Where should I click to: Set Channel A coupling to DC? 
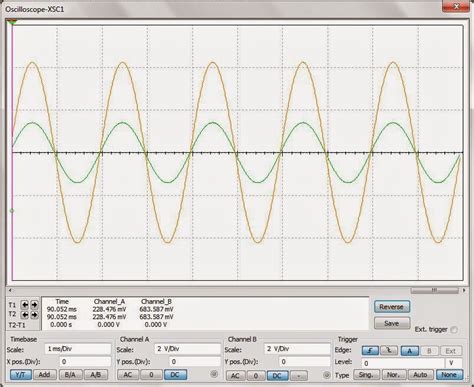175,375
